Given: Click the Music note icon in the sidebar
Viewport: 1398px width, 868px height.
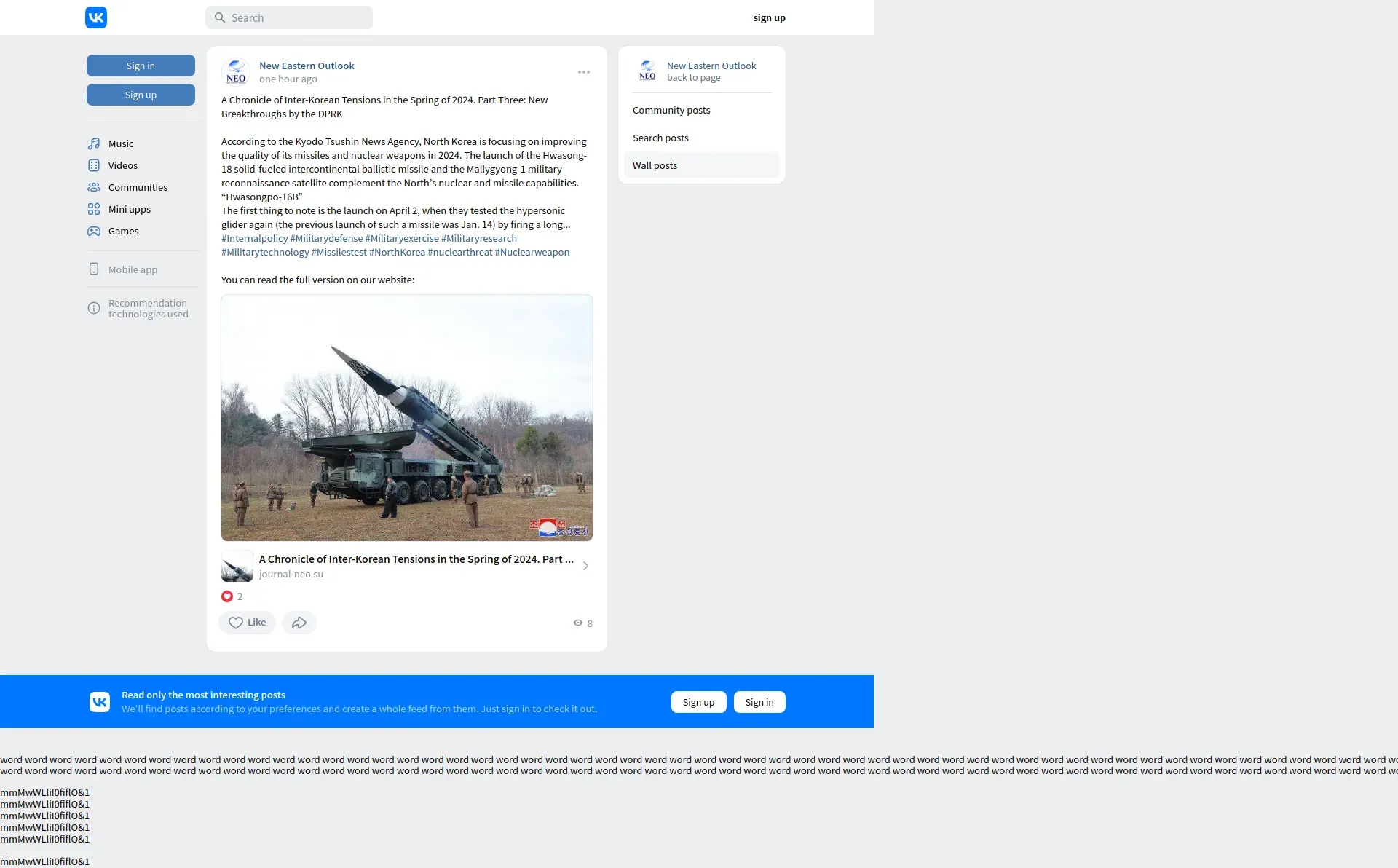Looking at the screenshot, I should click(94, 143).
